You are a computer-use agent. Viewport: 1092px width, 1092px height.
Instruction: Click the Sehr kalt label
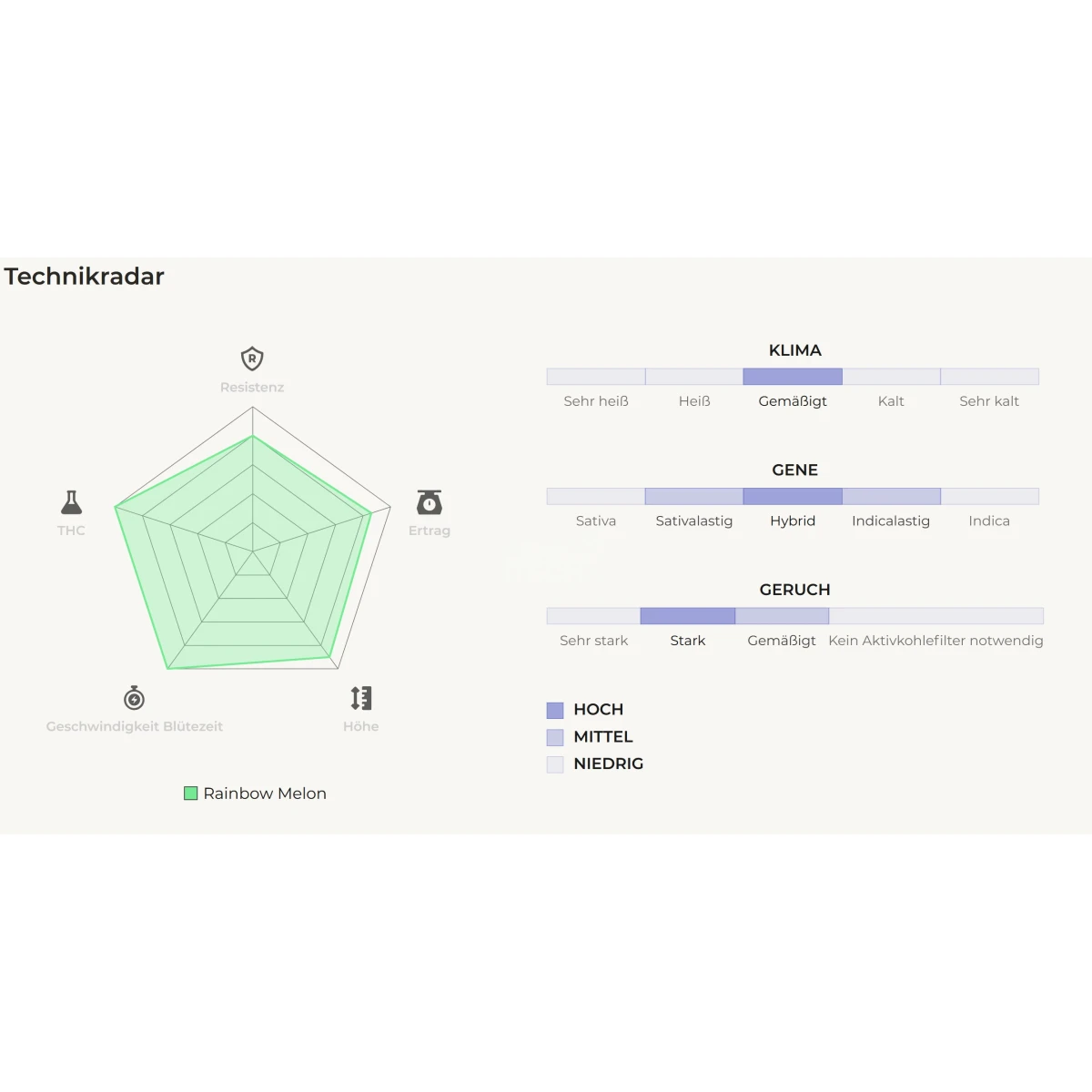pos(989,401)
